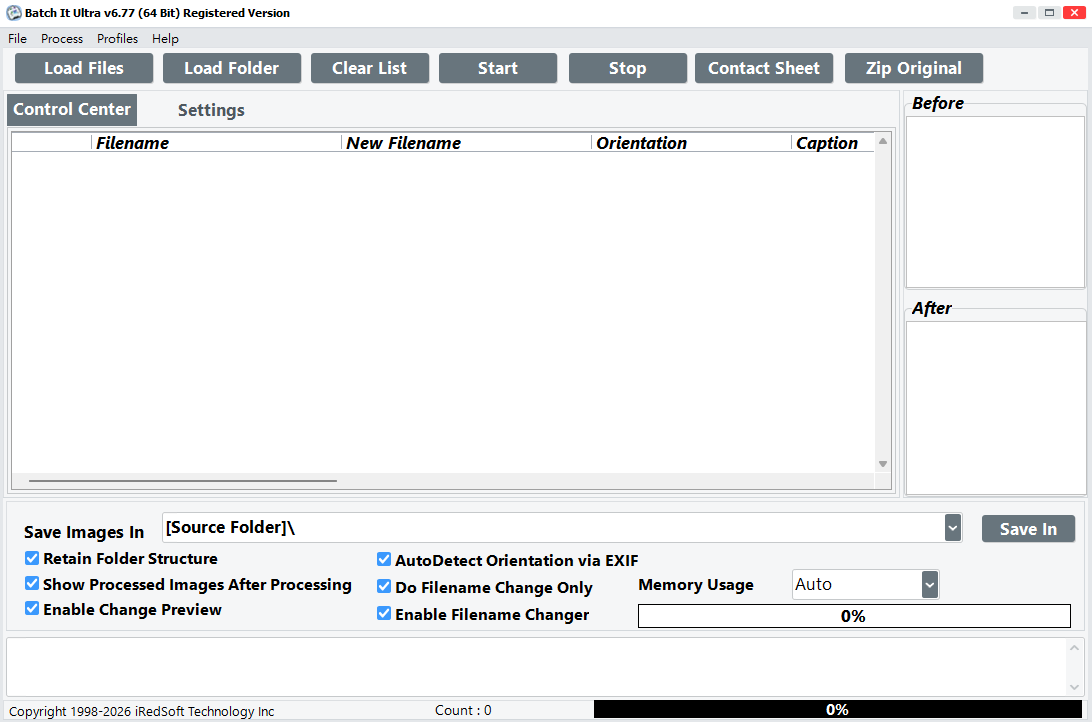Click the Contact Sheet button

coord(764,68)
